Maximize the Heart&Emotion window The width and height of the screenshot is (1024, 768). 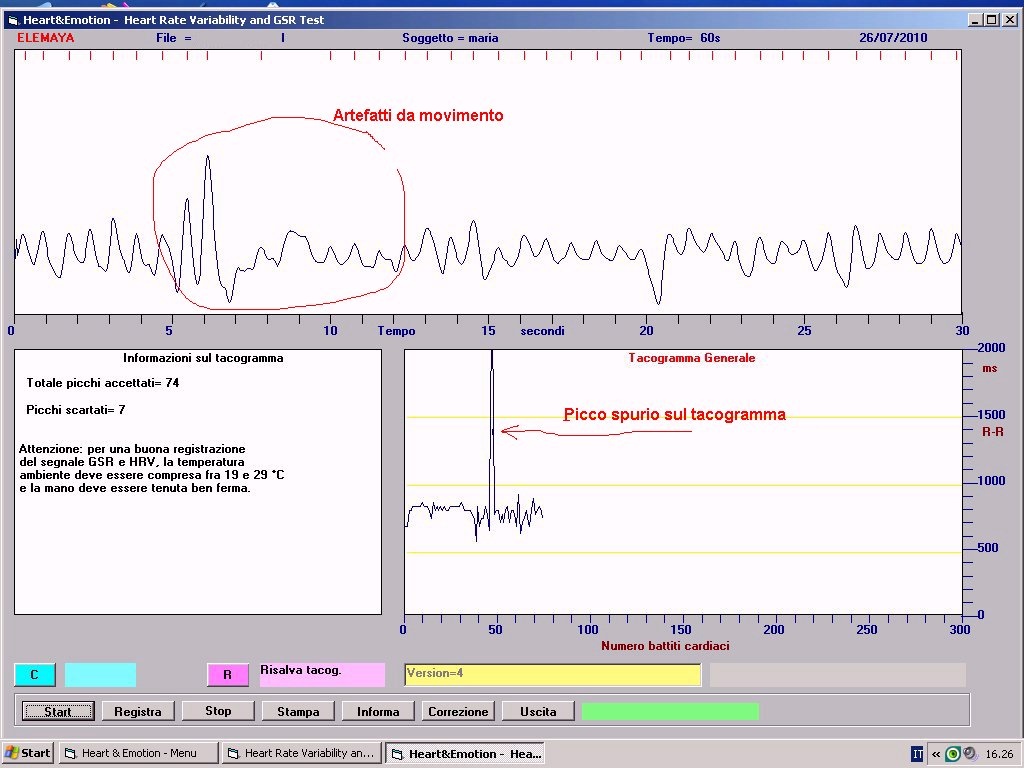pyautogui.click(x=992, y=20)
